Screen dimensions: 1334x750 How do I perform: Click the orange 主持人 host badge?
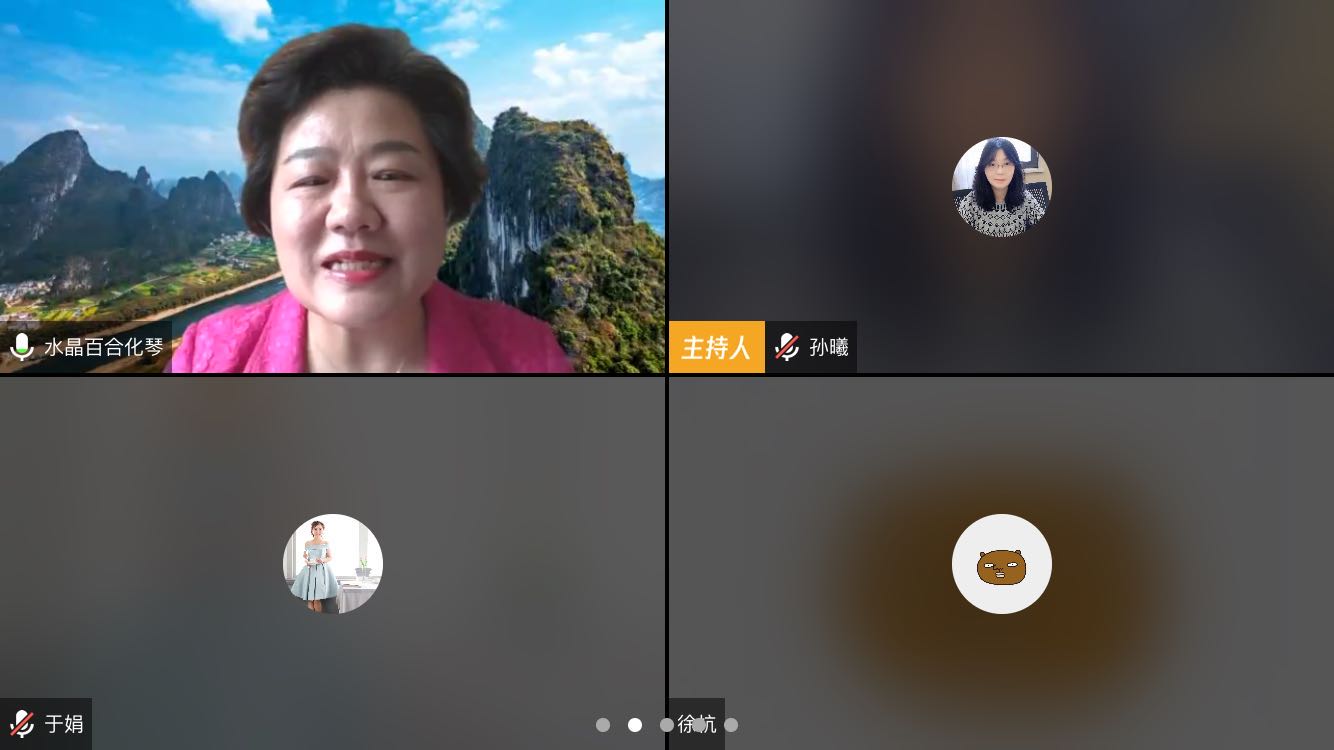coord(716,347)
